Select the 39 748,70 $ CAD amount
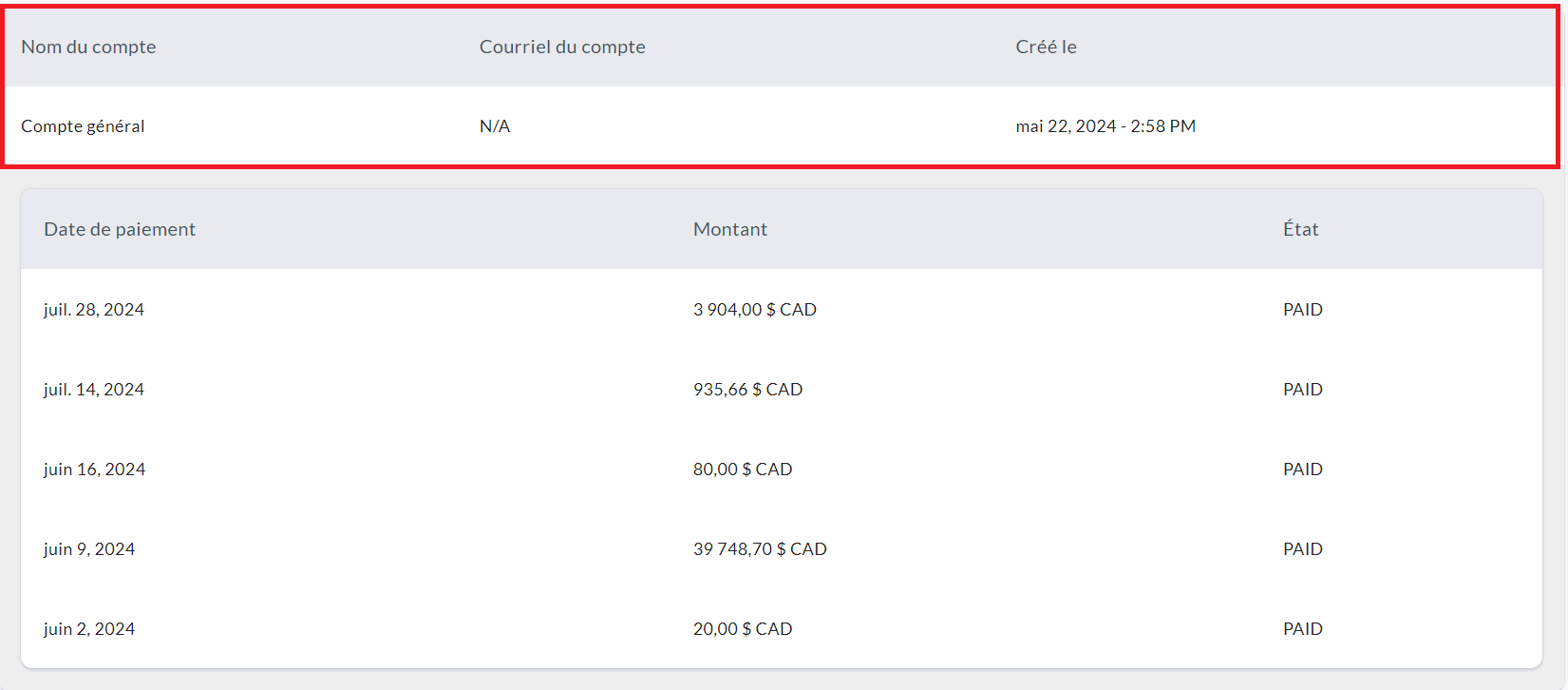Screen dimensions: 1568x690 tap(760, 549)
